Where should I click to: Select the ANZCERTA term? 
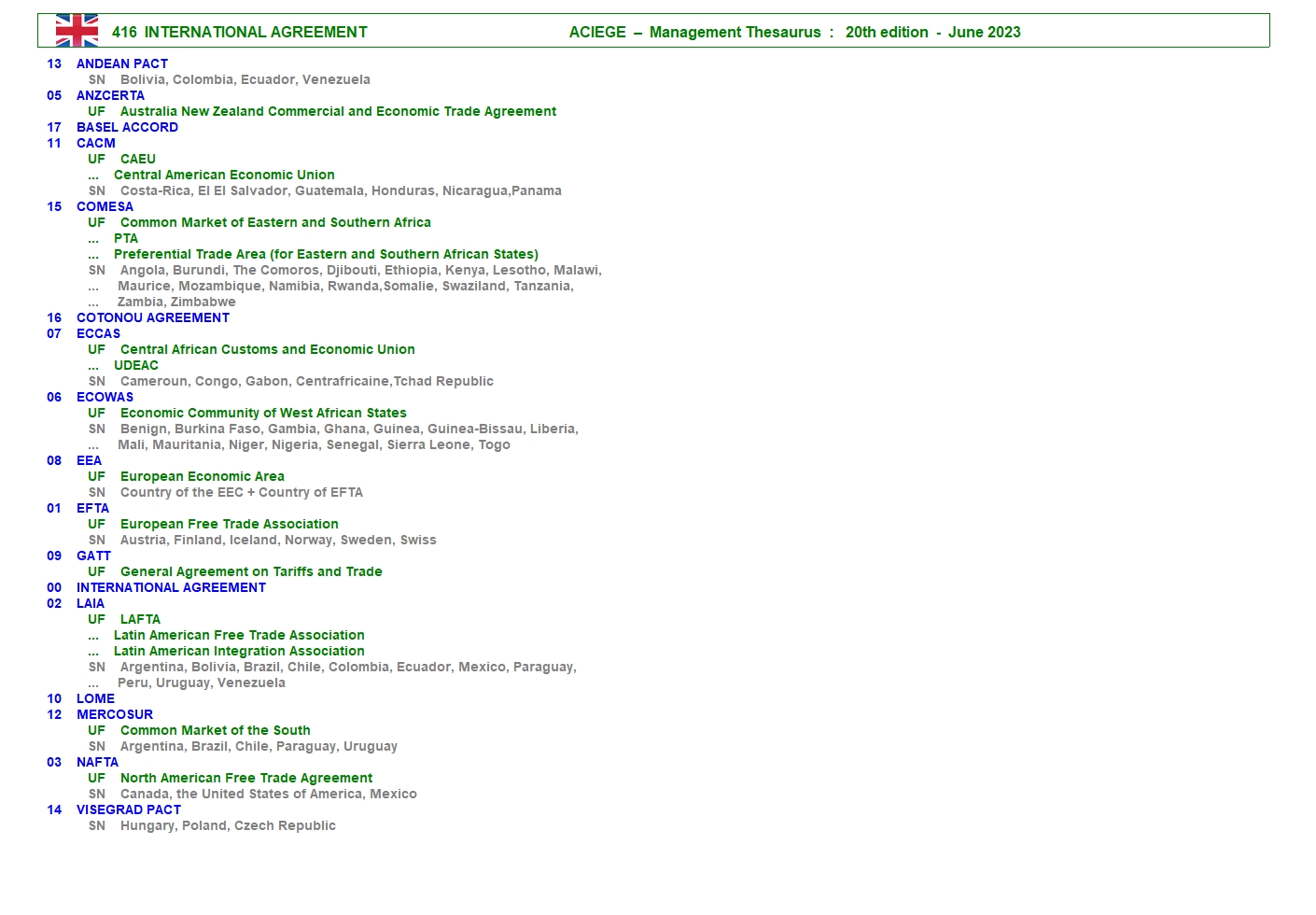click(110, 95)
